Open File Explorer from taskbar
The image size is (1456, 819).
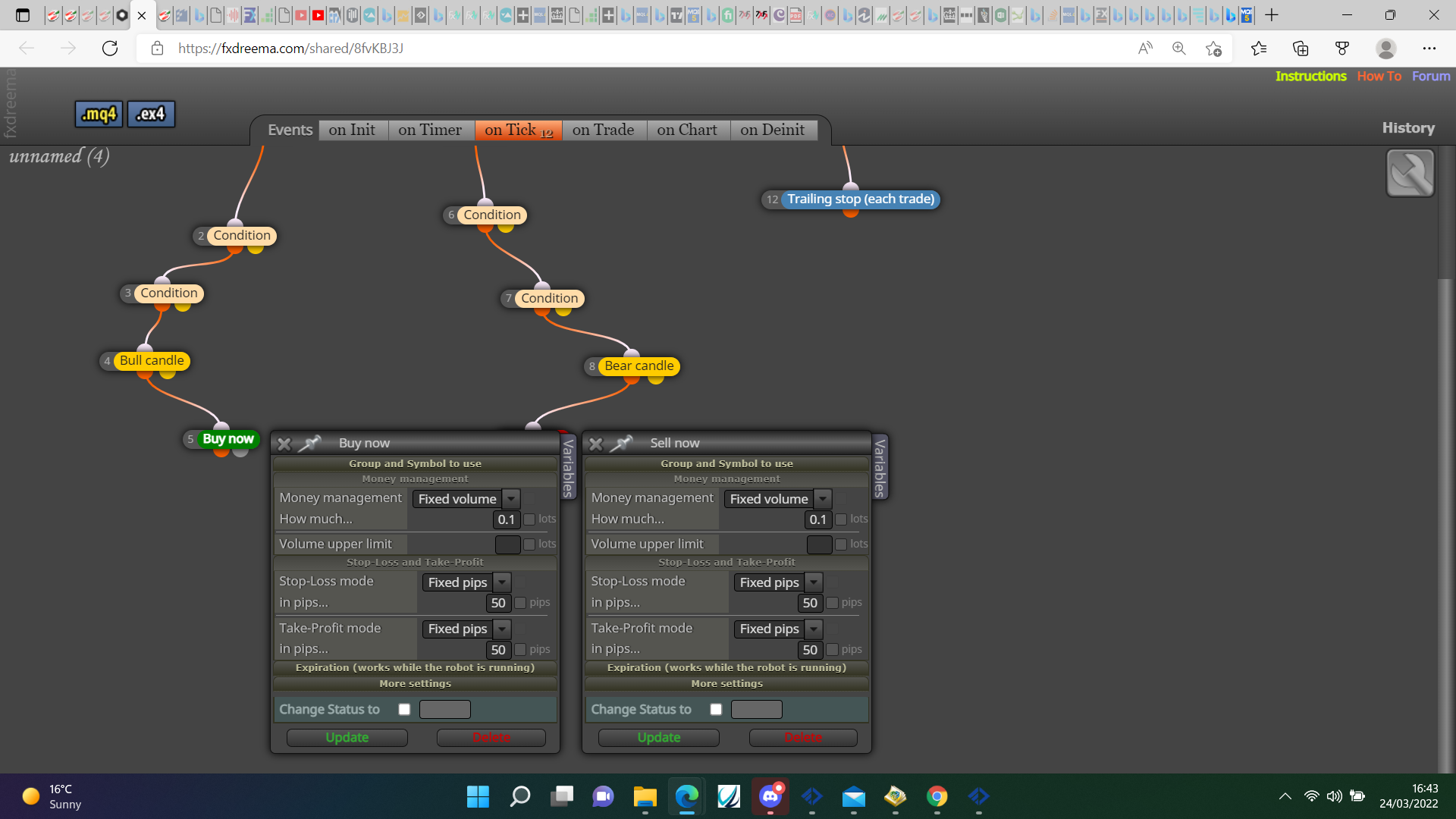point(645,796)
